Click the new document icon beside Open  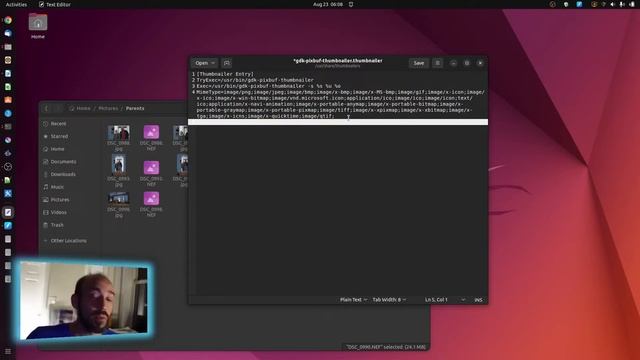(227, 63)
